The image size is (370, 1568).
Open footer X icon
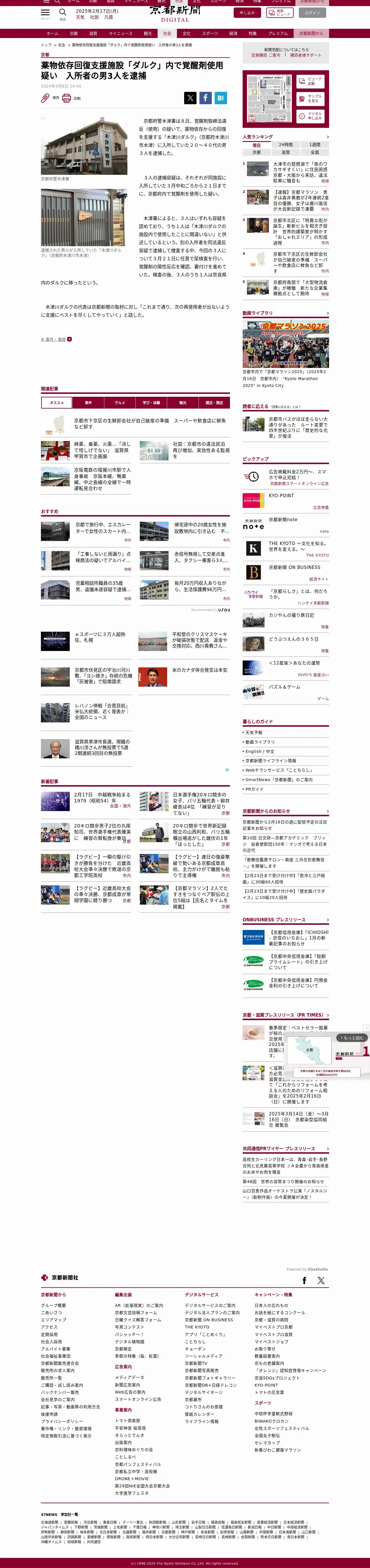coord(321,1280)
